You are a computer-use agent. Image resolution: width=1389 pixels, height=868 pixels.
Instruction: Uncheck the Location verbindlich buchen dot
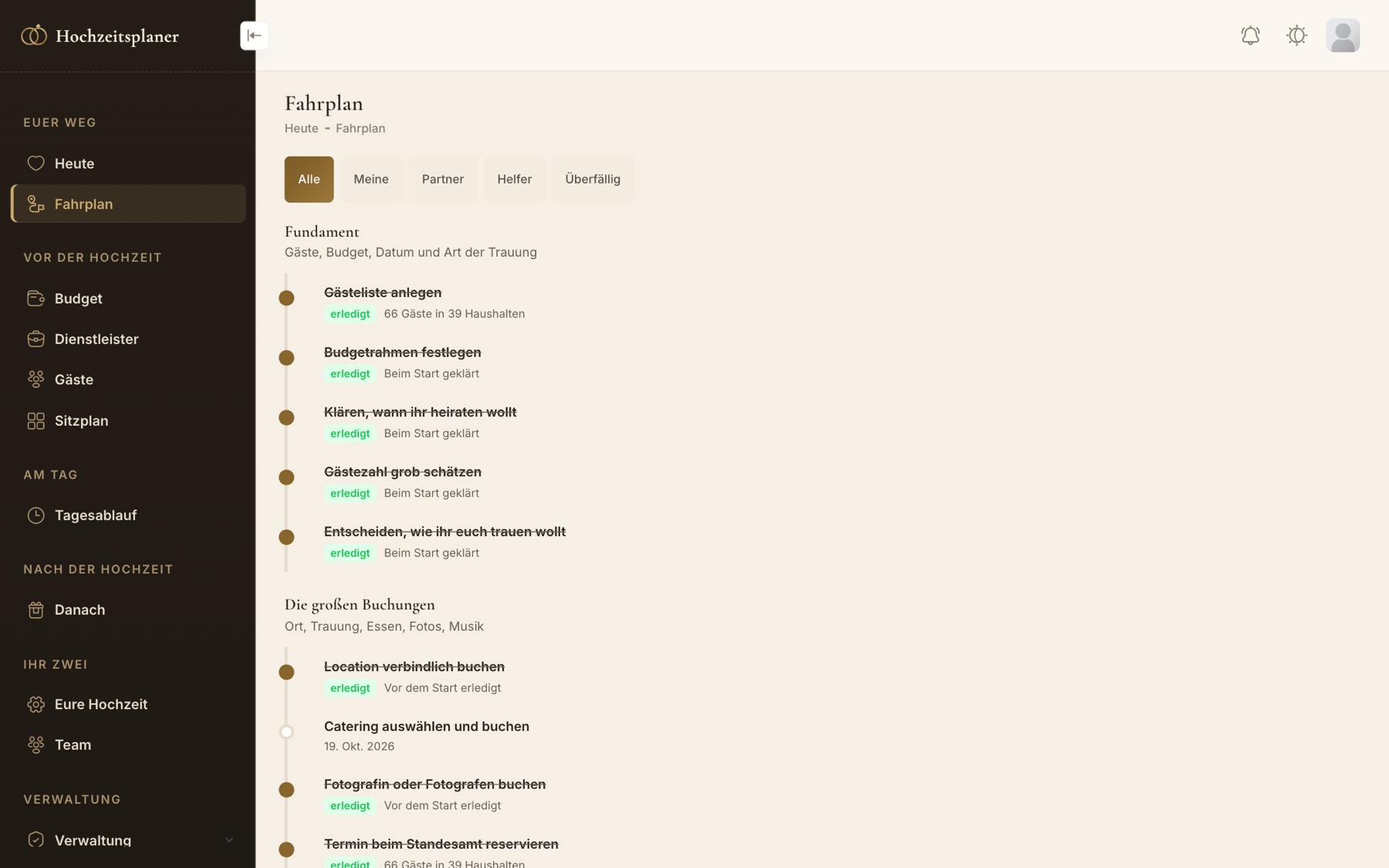(x=286, y=672)
